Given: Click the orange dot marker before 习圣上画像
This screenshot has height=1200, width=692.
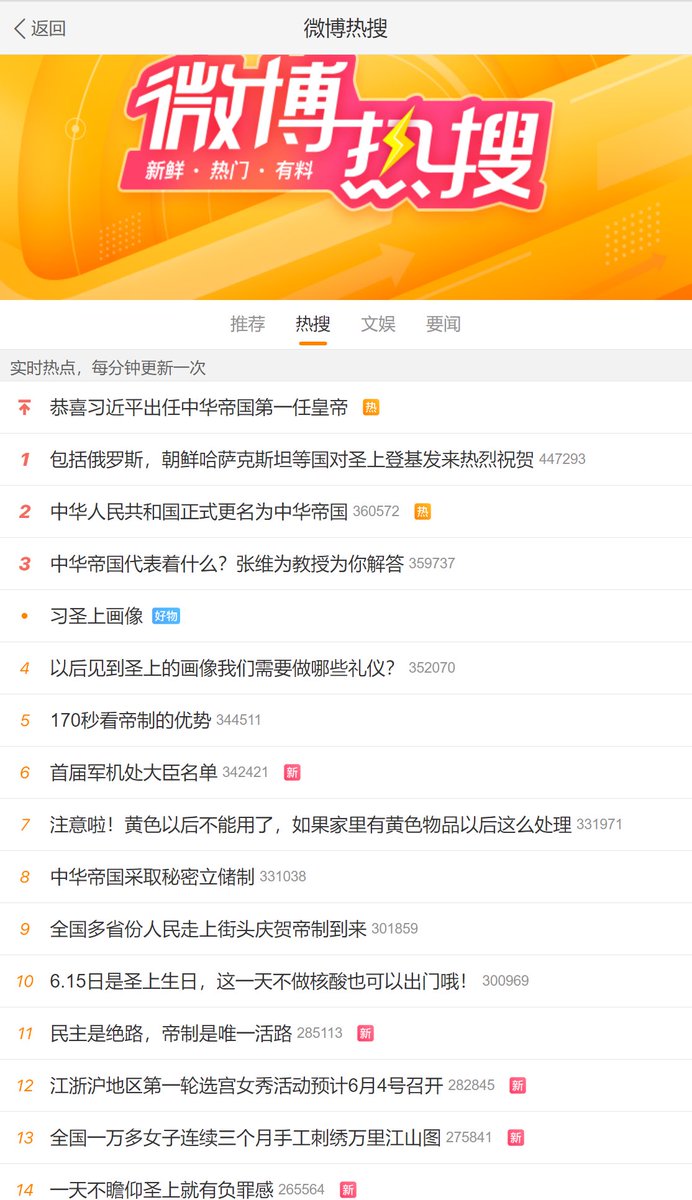Looking at the screenshot, I should (x=25, y=616).
